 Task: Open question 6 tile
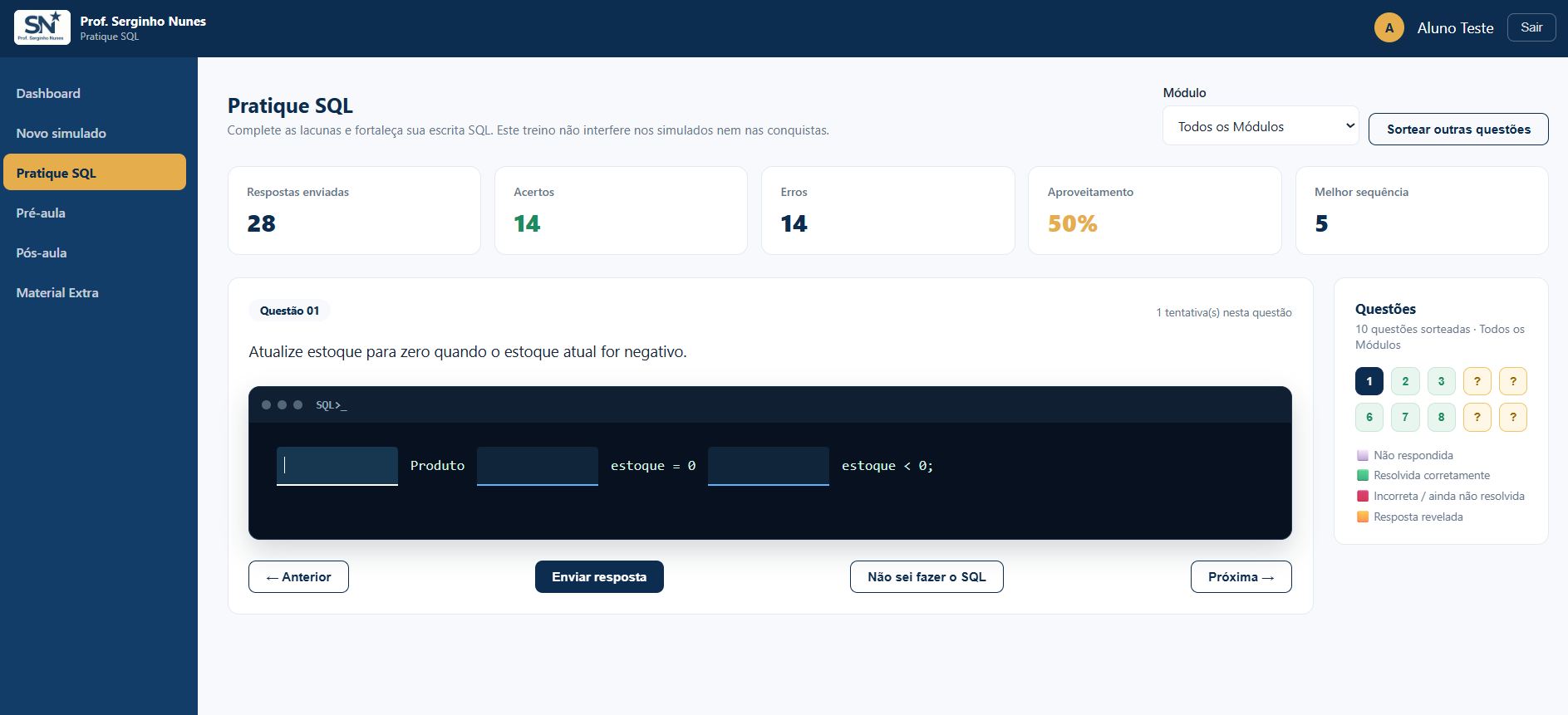click(1369, 417)
